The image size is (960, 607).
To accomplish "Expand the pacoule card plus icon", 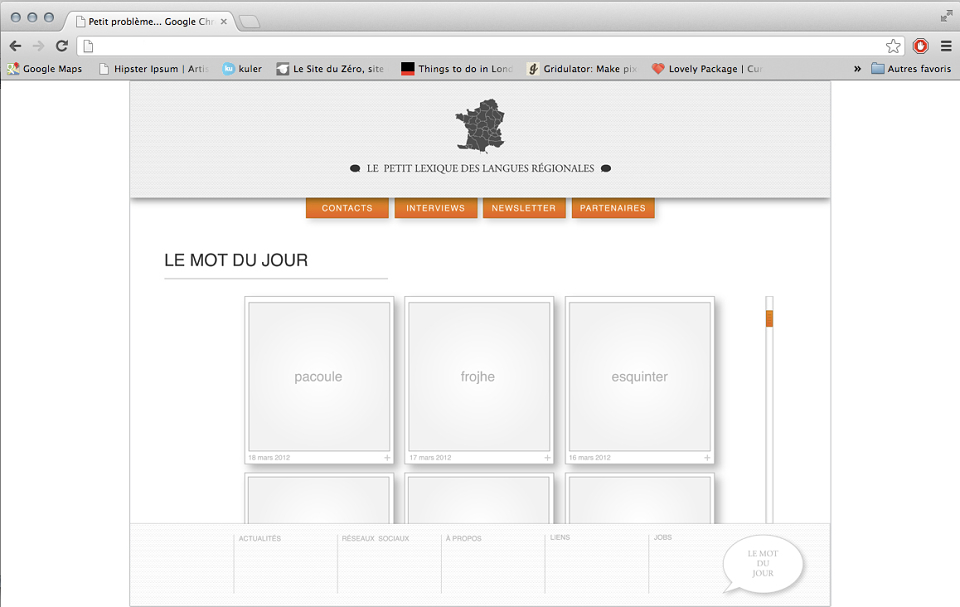I will [387, 458].
